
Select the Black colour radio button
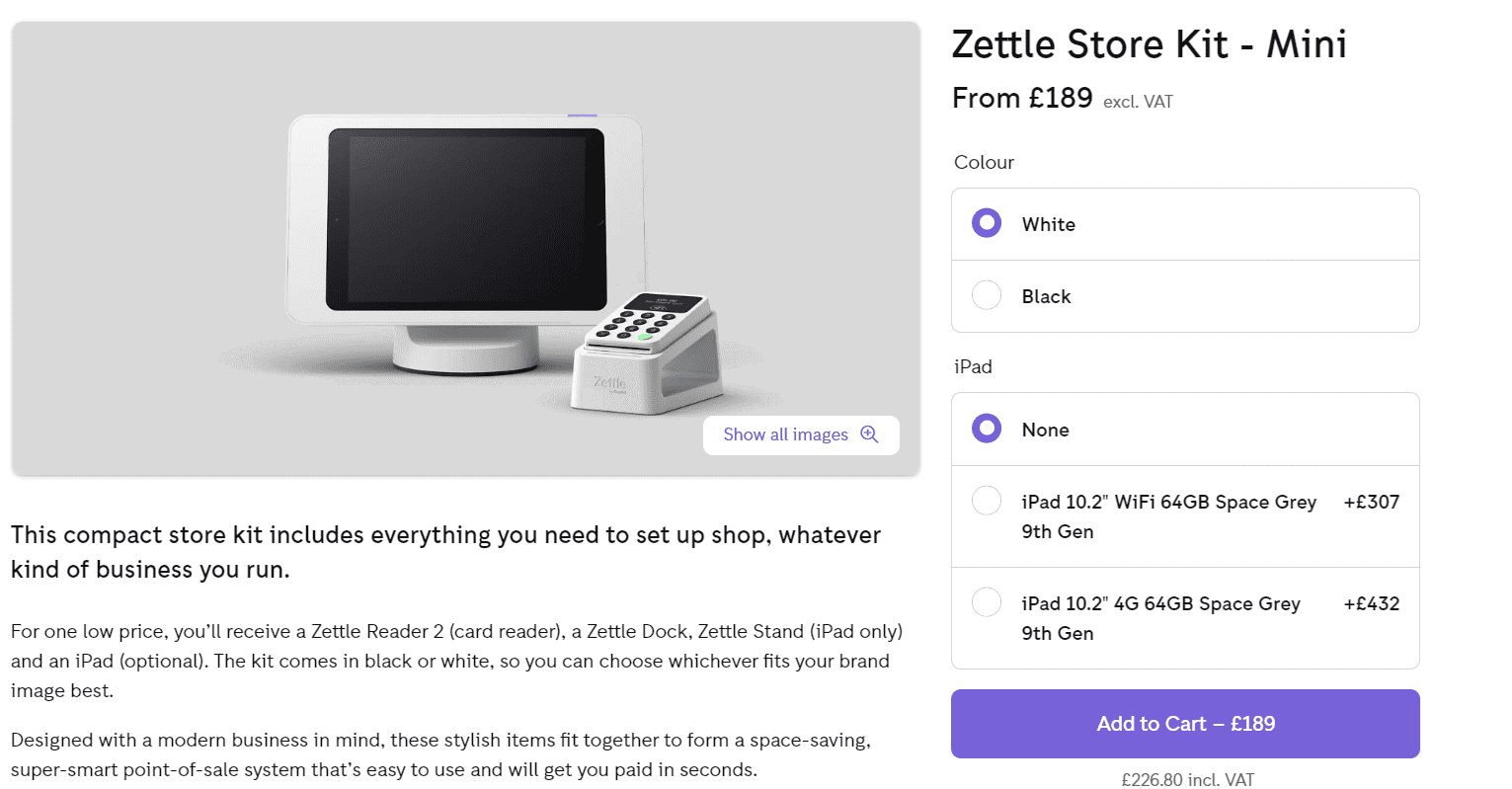pyautogui.click(x=987, y=295)
